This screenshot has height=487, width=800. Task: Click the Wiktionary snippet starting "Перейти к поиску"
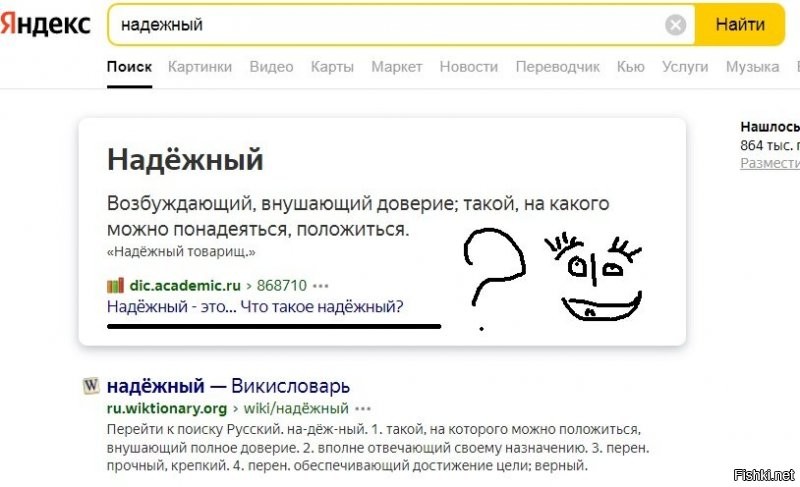click(378, 447)
